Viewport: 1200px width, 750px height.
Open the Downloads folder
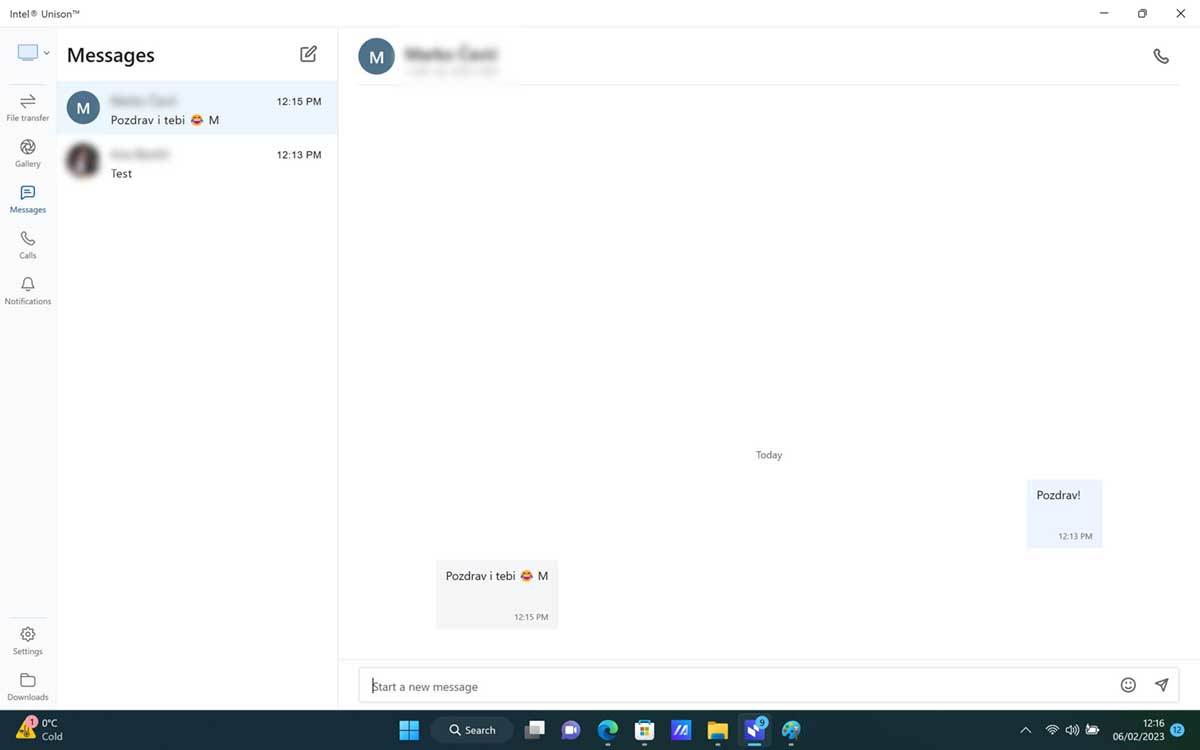pyautogui.click(x=28, y=686)
